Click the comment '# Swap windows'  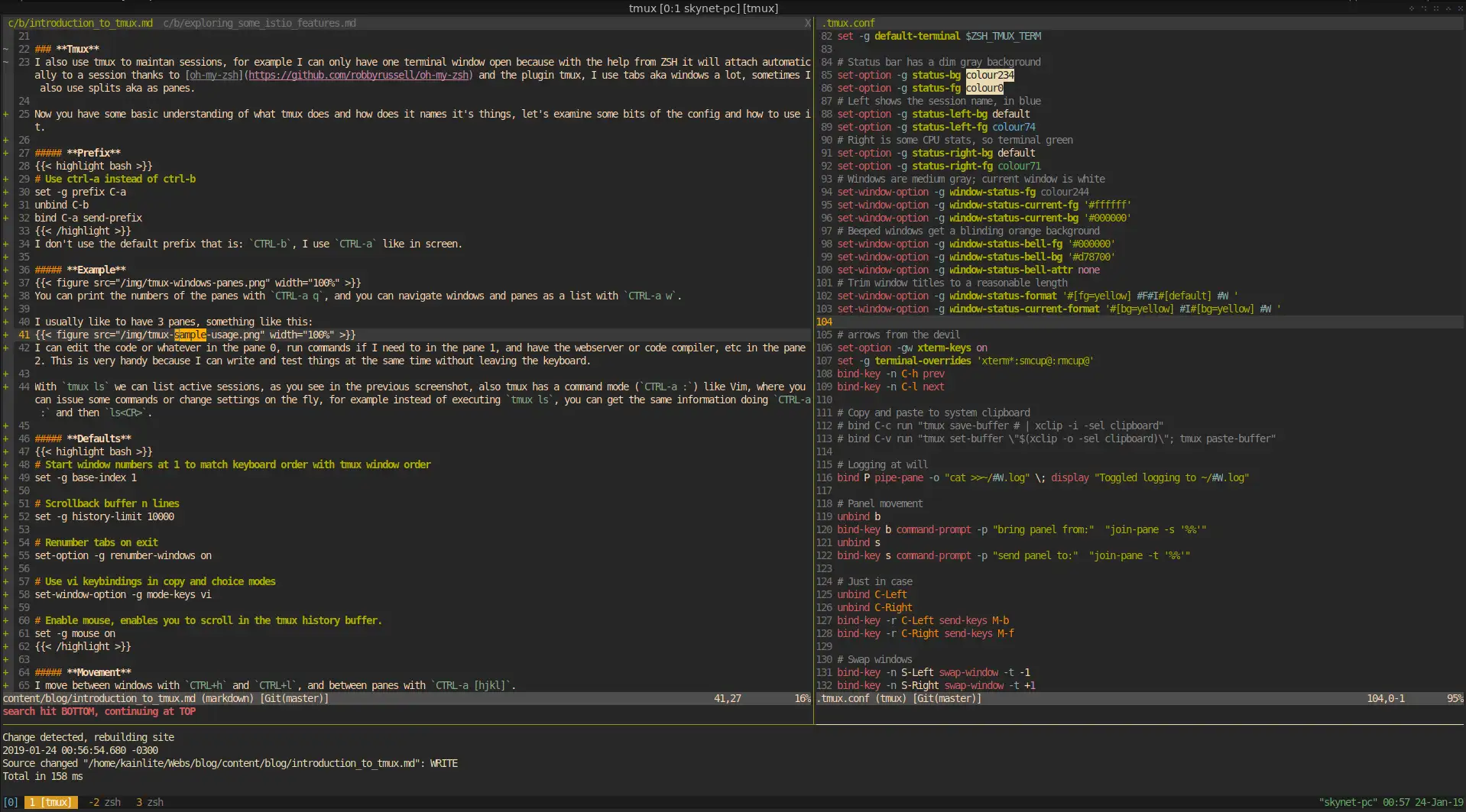pos(875,659)
